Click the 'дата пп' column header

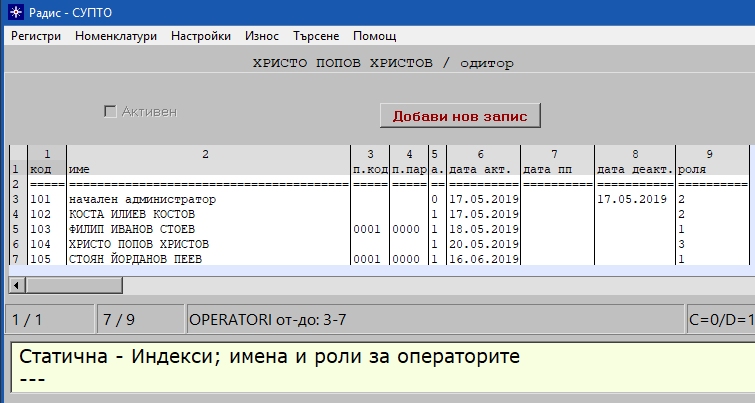[558, 169]
